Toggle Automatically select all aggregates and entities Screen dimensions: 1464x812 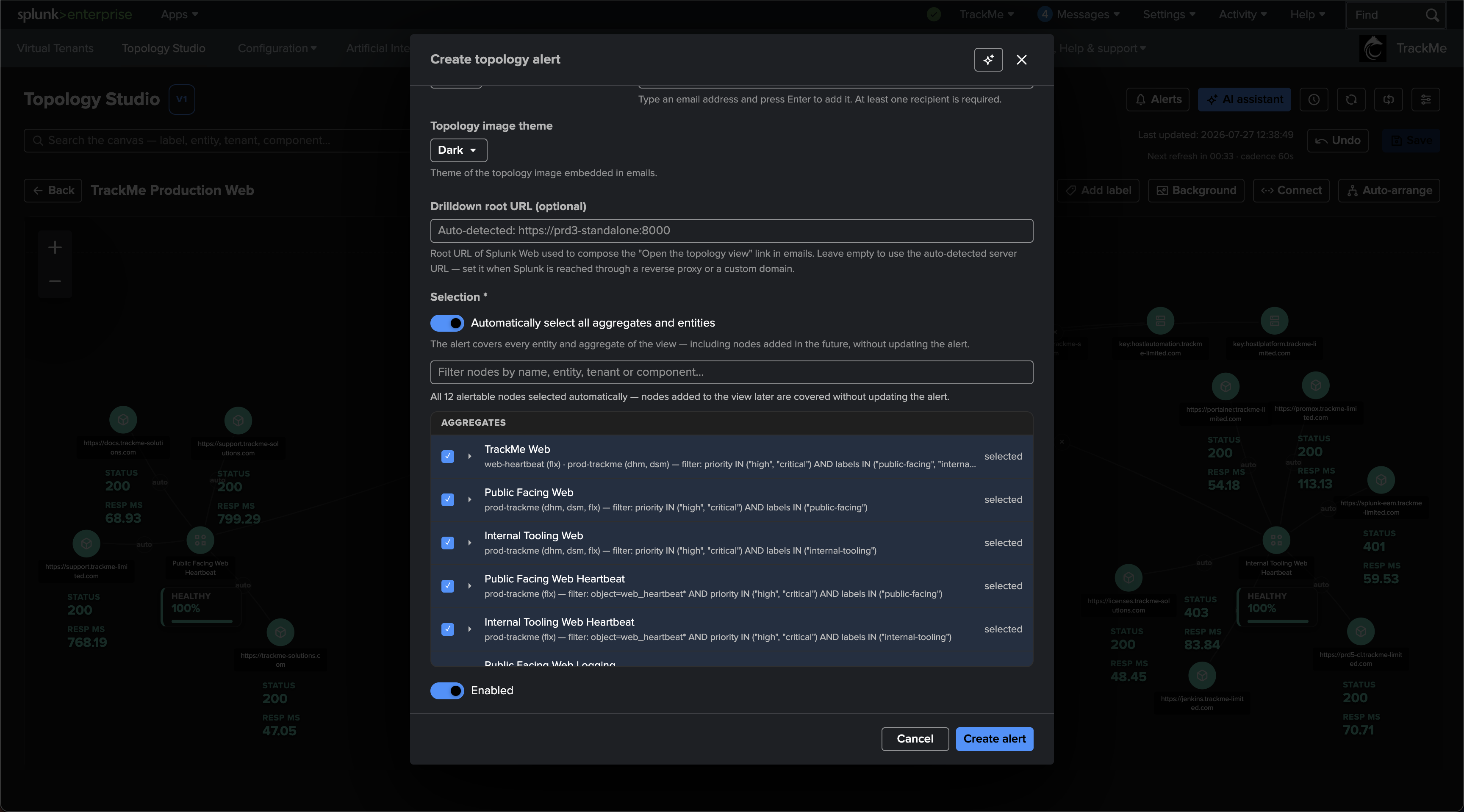pyautogui.click(x=447, y=323)
